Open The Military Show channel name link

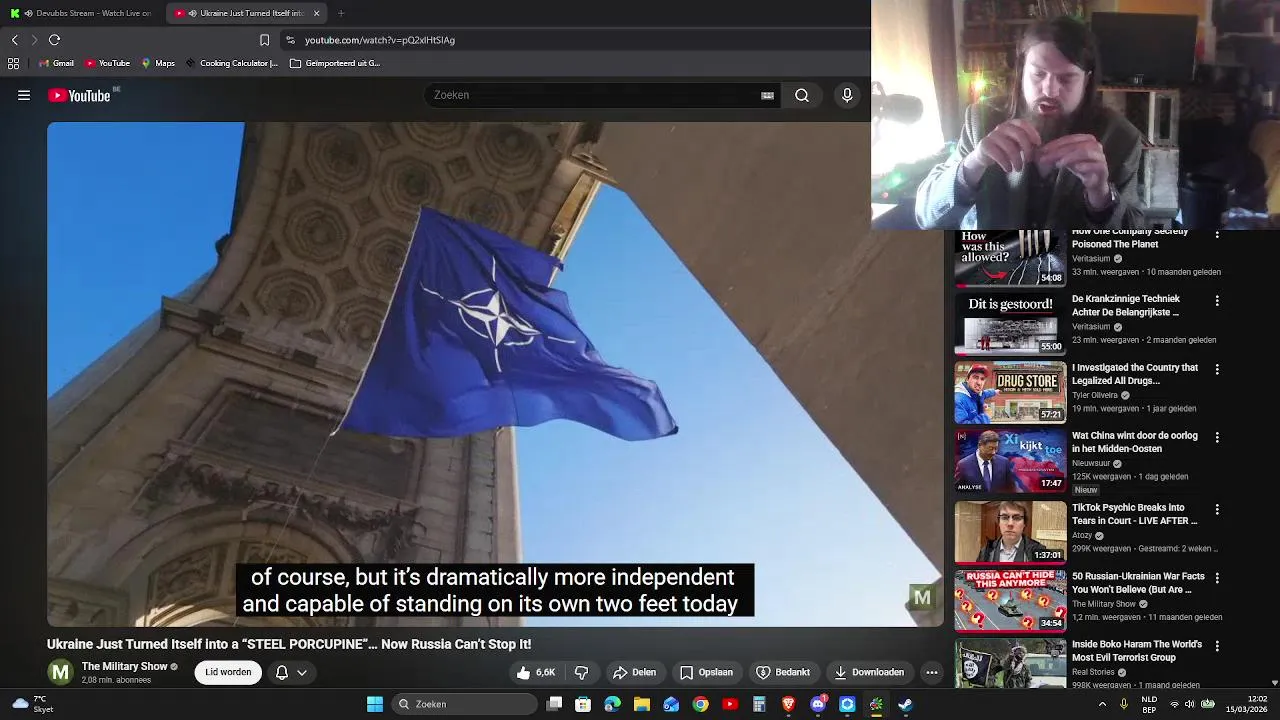coord(124,666)
